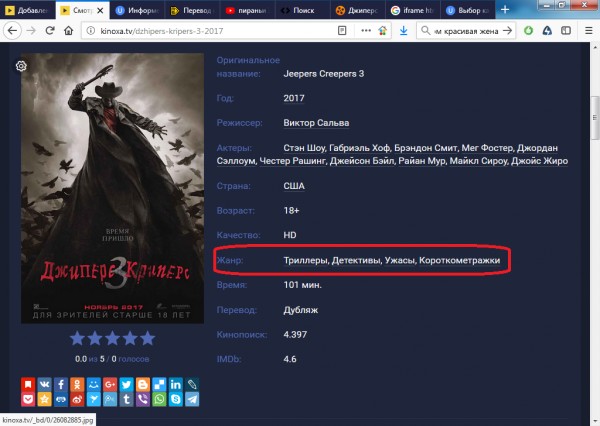The image size is (600, 426).
Task: Open a new browser tab
Action: coord(505,10)
